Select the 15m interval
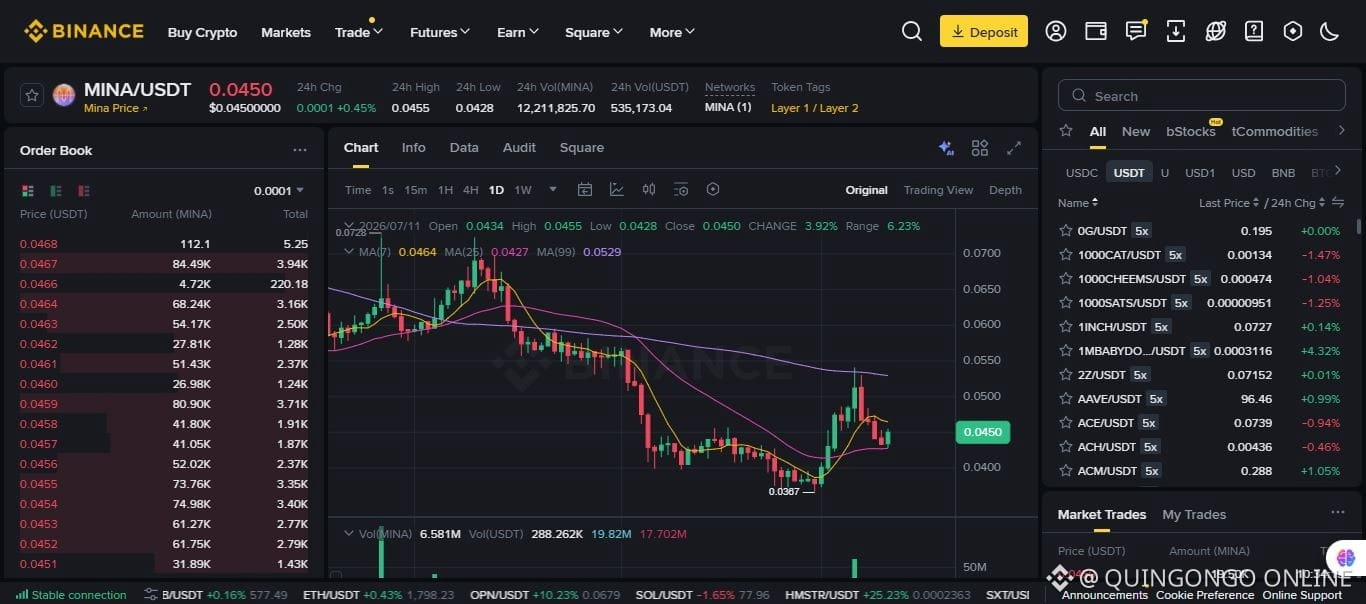Viewport: 1366px width, 604px height. point(415,190)
